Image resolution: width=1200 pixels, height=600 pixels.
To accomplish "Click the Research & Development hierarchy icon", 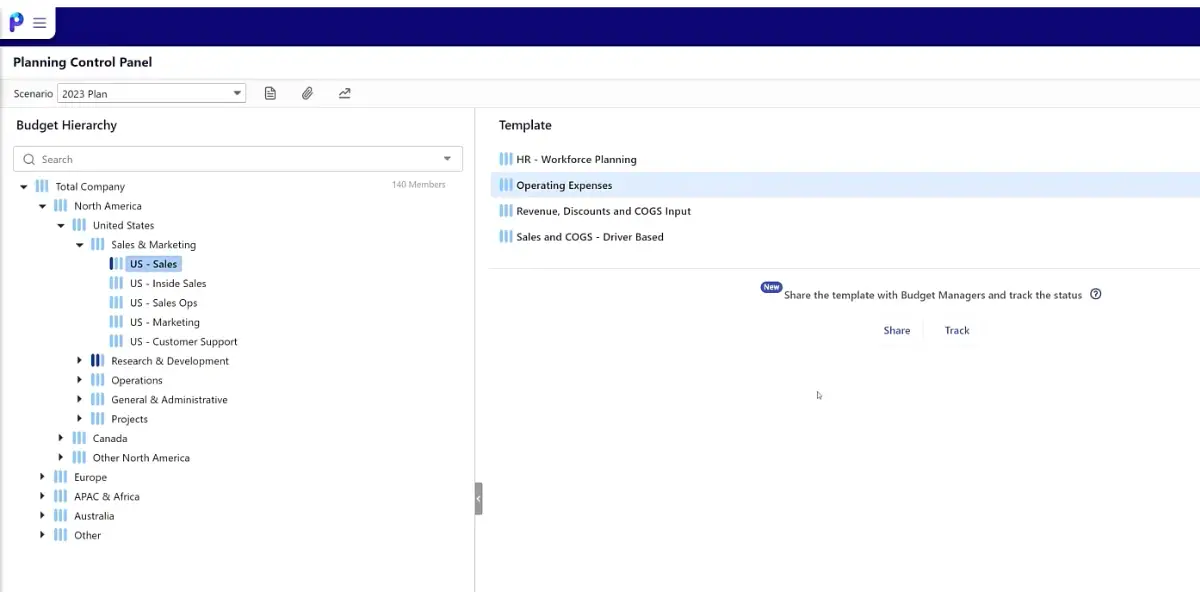I will click(x=98, y=361).
